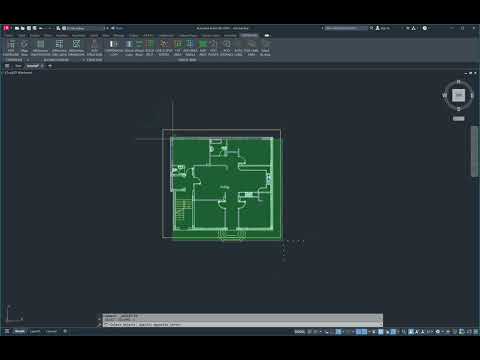
Task: Click the W compass letter on ViewCube
Action: click(444, 95)
